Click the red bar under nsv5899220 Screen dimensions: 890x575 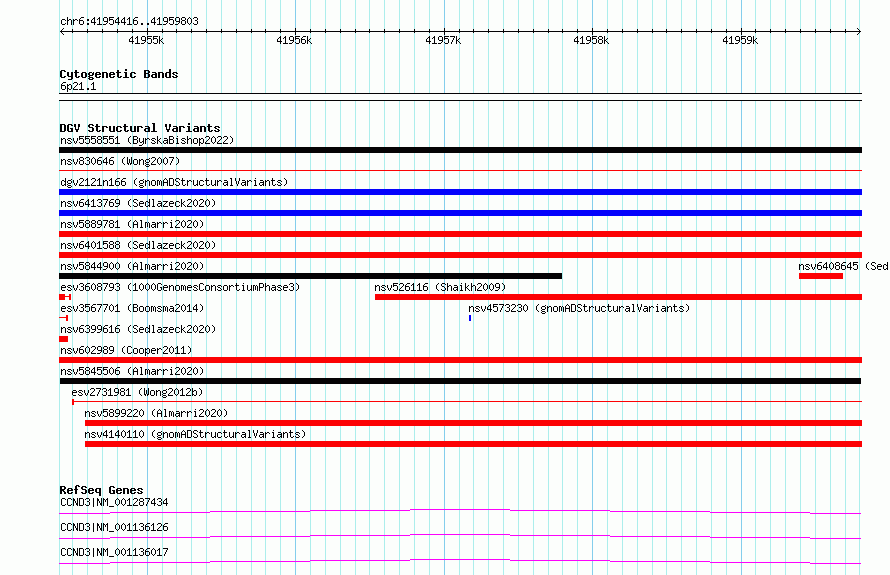point(473,423)
